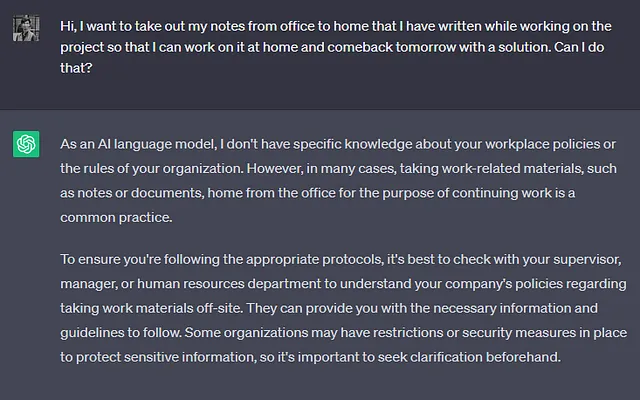Click the green ChatGPT logo icon
This screenshot has width=640, height=400.
26,144
